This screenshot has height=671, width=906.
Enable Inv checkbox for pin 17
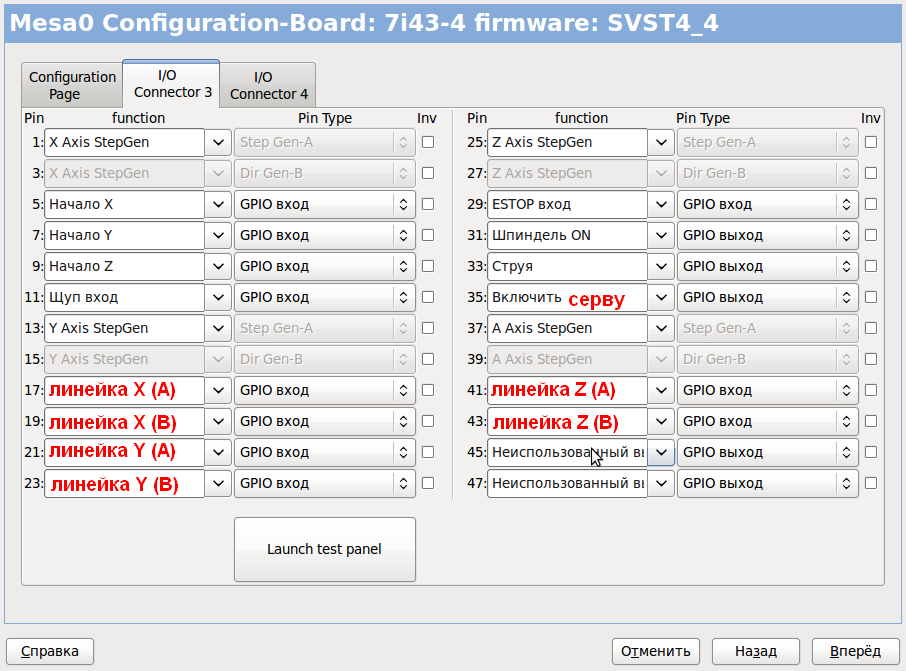coord(428,390)
